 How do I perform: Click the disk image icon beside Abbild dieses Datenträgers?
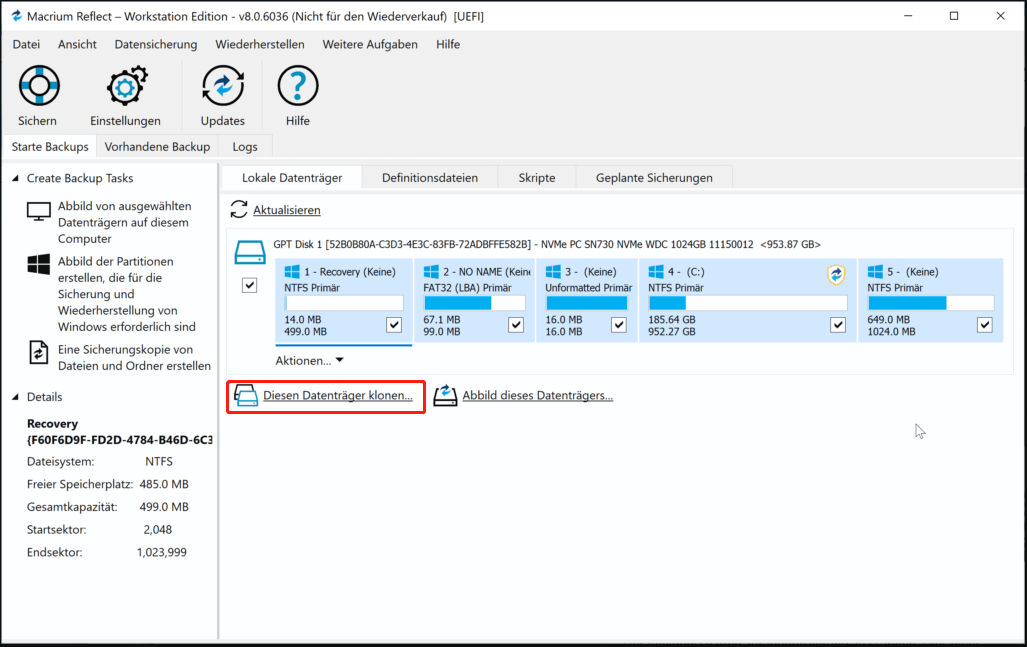point(445,396)
